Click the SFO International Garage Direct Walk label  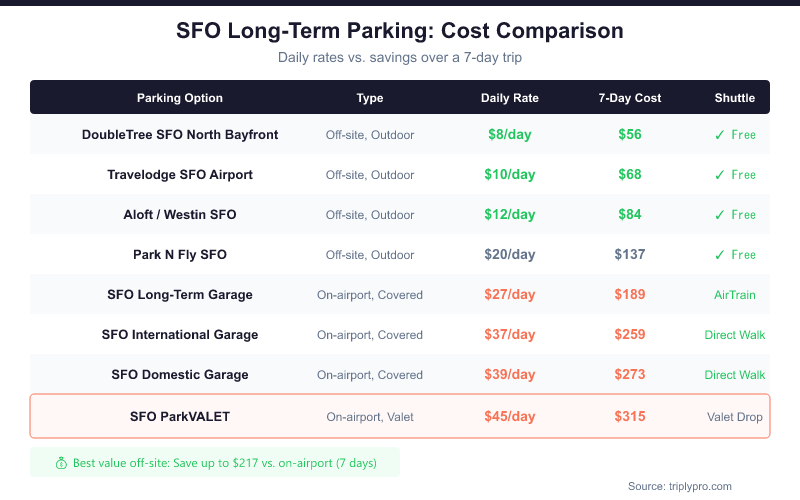click(x=735, y=335)
